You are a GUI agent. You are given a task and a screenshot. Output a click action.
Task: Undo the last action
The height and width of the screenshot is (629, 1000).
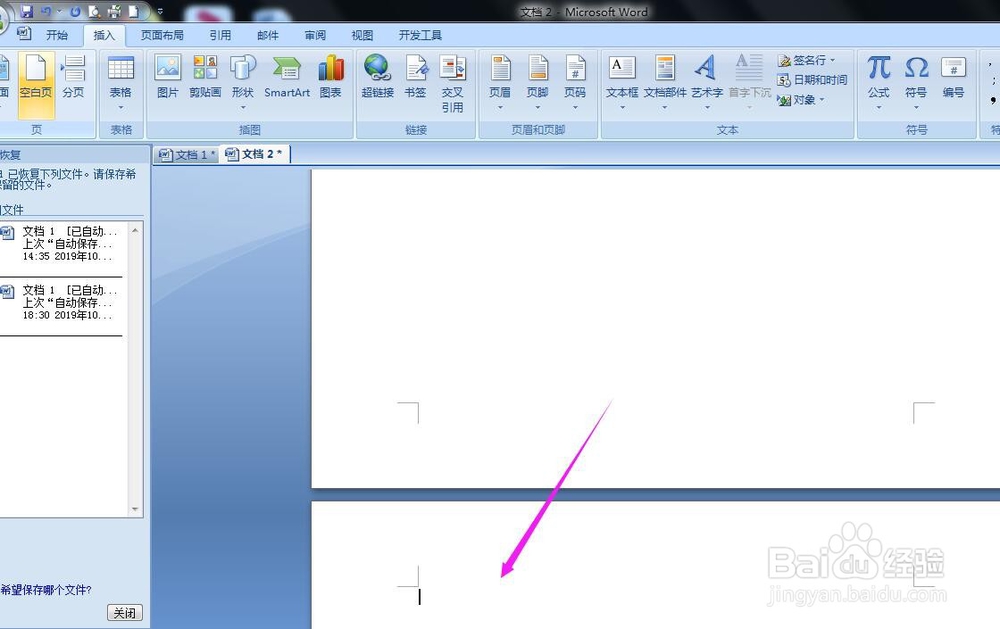click(x=46, y=11)
